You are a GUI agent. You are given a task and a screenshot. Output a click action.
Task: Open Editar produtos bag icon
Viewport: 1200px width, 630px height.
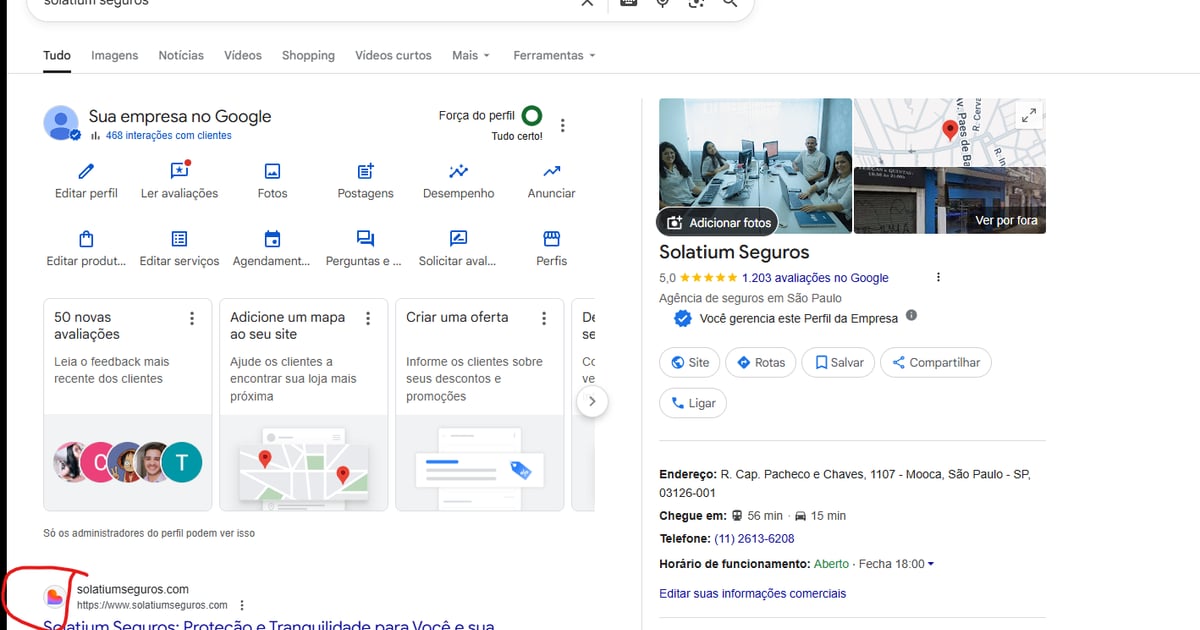pyautogui.click(x=86, y=239)
